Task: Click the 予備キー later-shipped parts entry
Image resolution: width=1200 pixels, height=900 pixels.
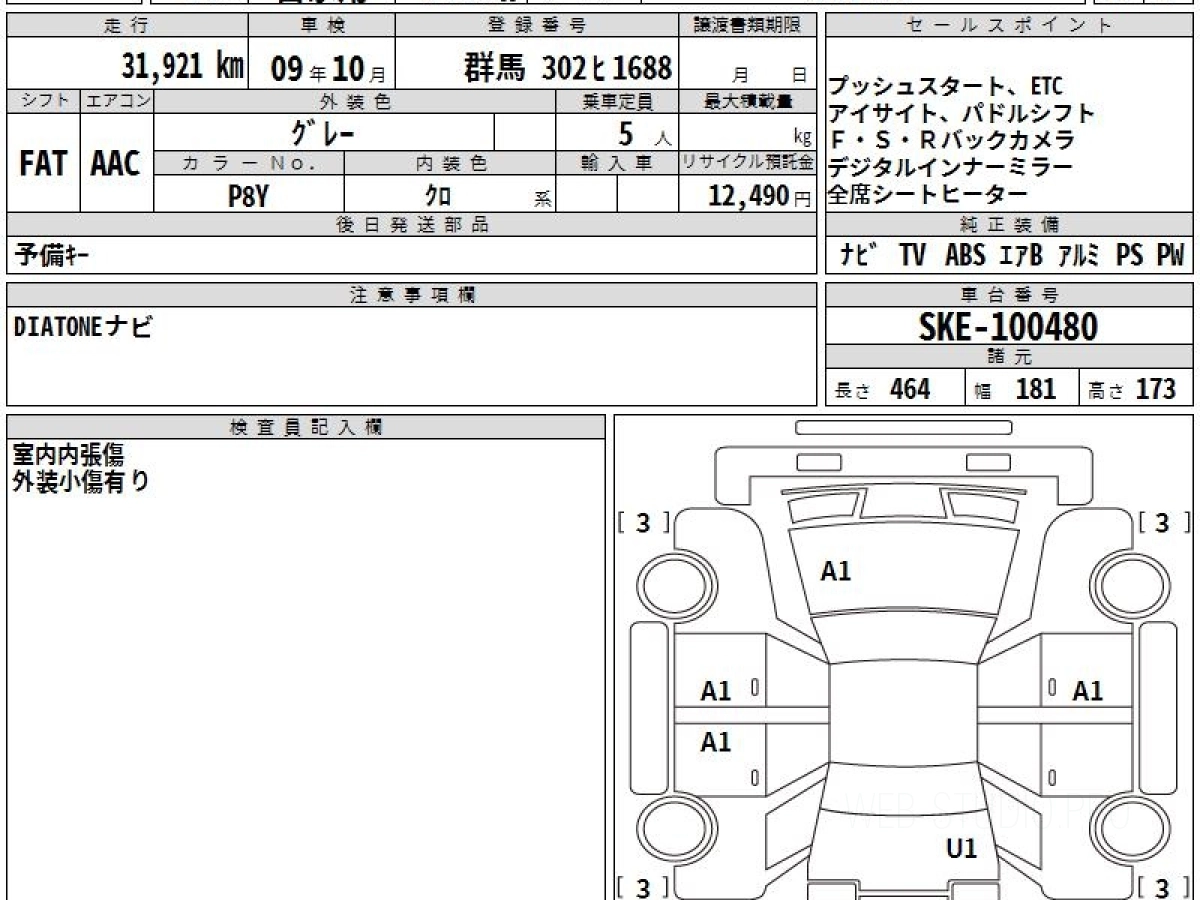Action: coord(52,256)
